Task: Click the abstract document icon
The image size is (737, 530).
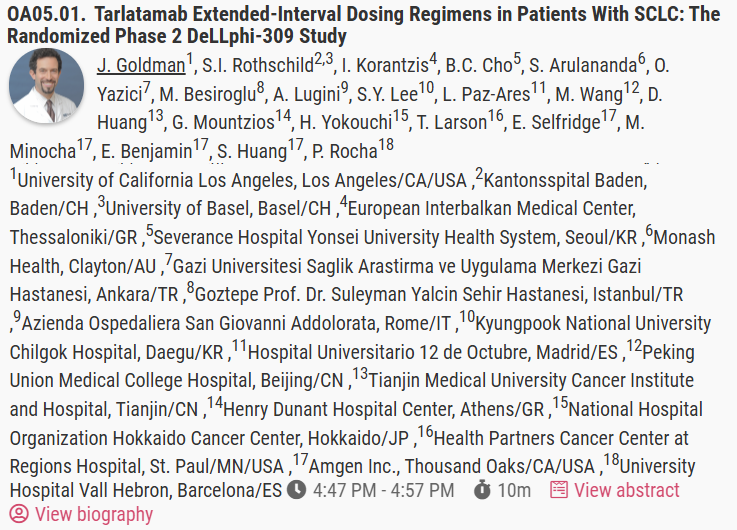Action: click(x=559, y=490)
